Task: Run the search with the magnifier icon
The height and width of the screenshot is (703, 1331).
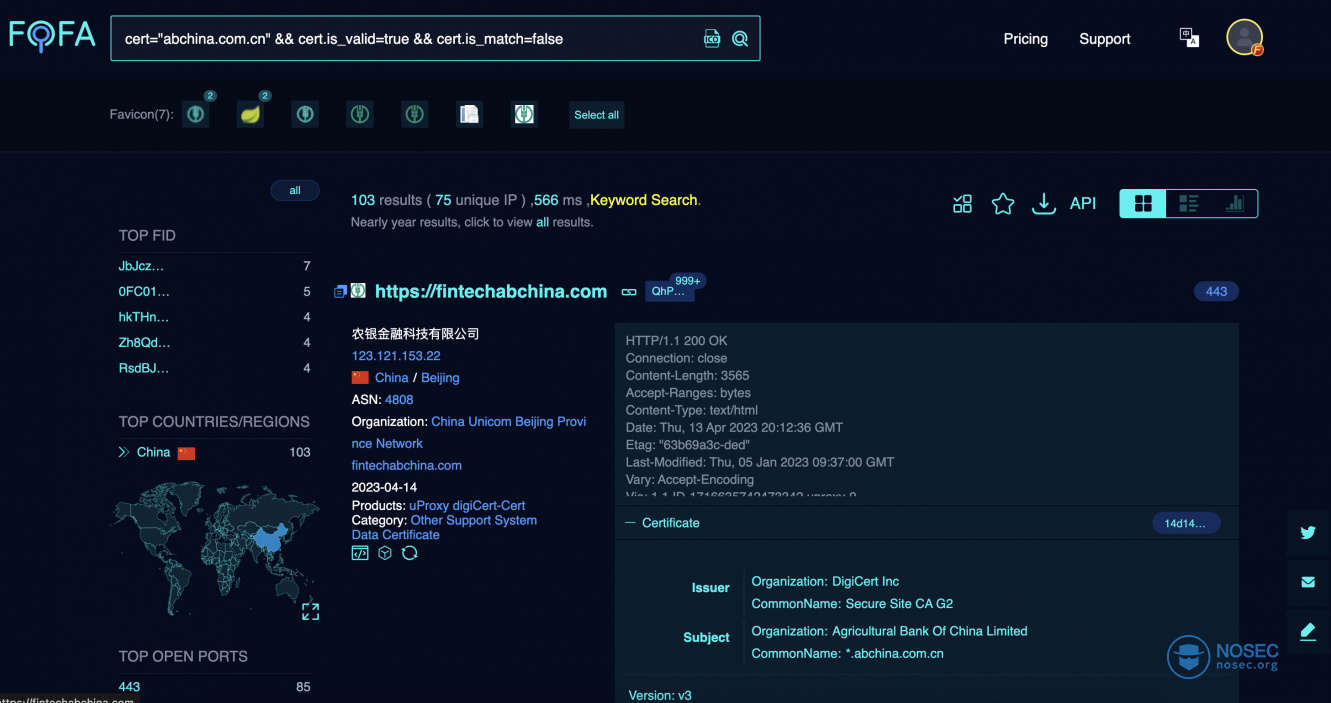Action: tap(740, 39)
